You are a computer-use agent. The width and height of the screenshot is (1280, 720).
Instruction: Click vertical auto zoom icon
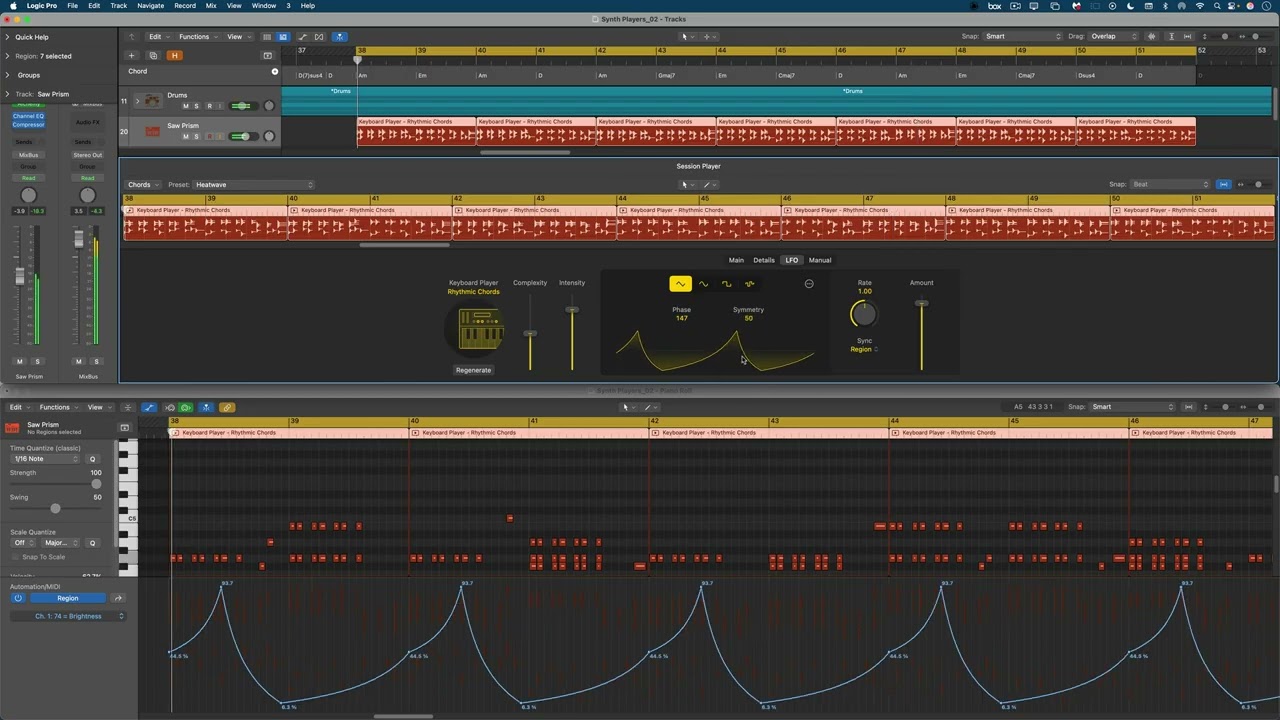coord(1171,37)
